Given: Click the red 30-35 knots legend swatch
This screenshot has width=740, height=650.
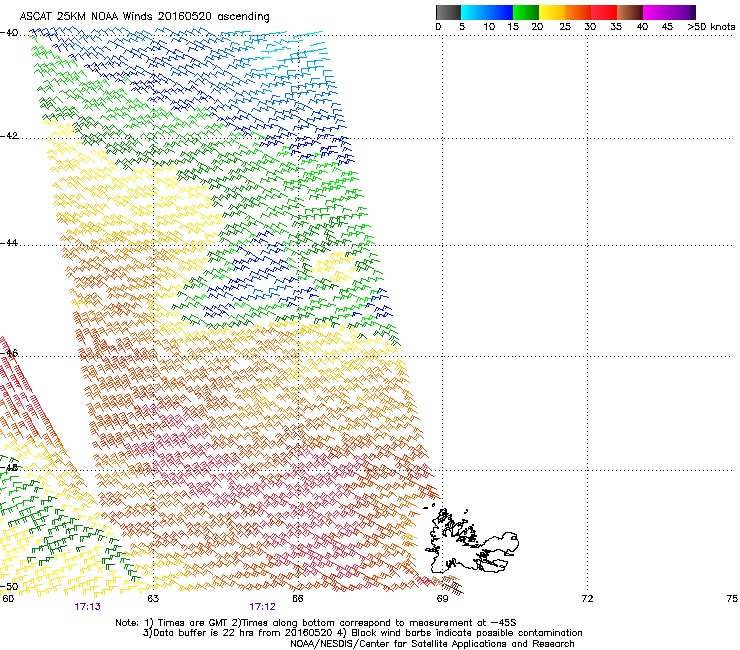Looking at the screenshot, I should pos(604,12).
